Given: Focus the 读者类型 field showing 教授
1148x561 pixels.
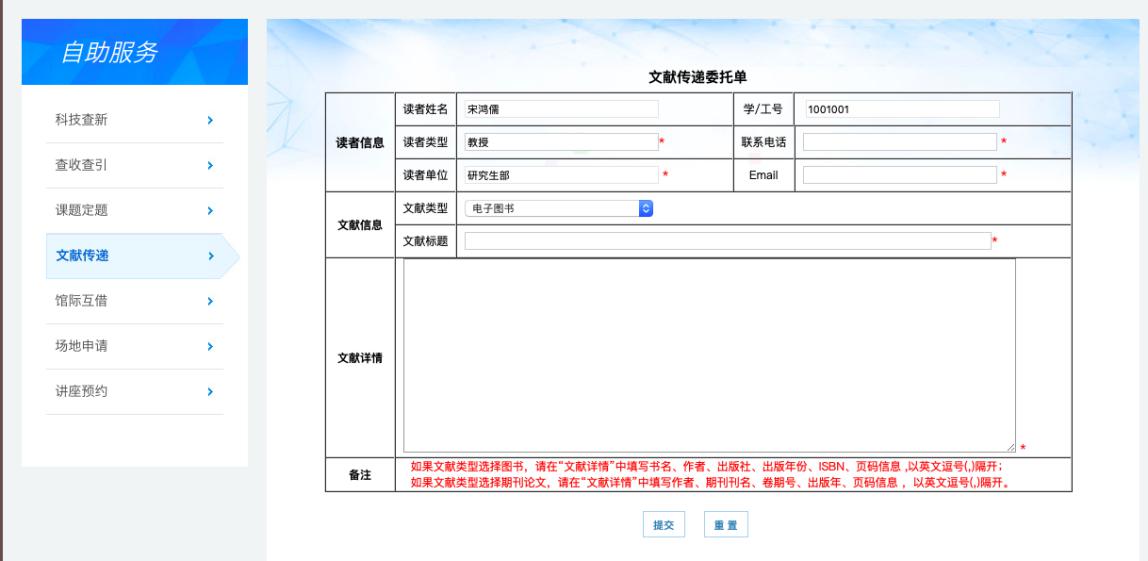Looking at the screenshot, I should coord(562,142).
